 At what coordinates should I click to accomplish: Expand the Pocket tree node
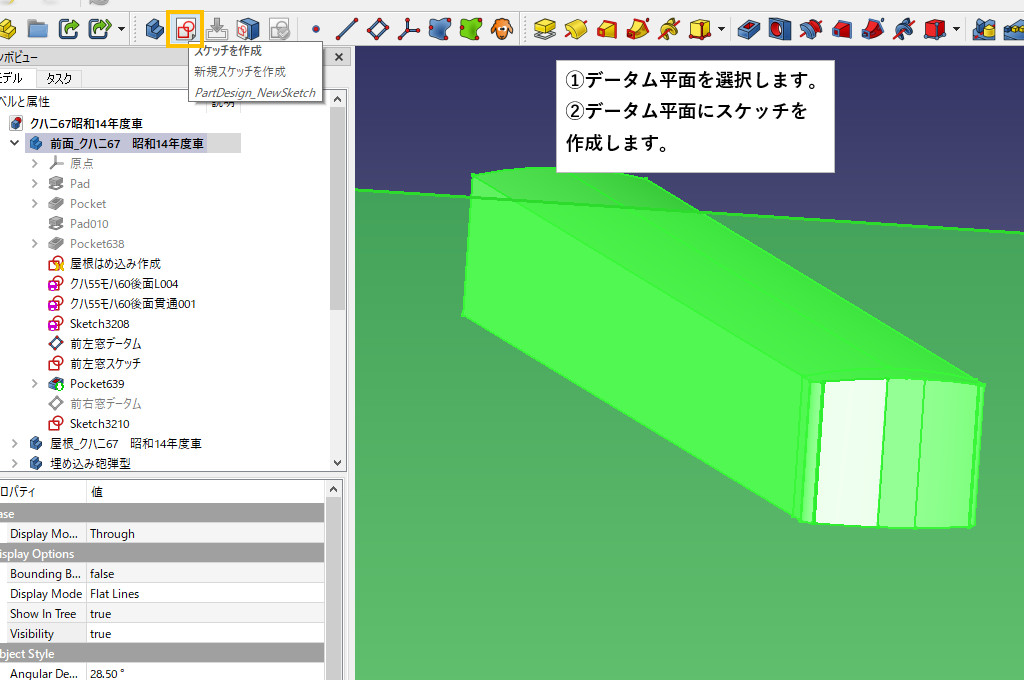(35, 204)
